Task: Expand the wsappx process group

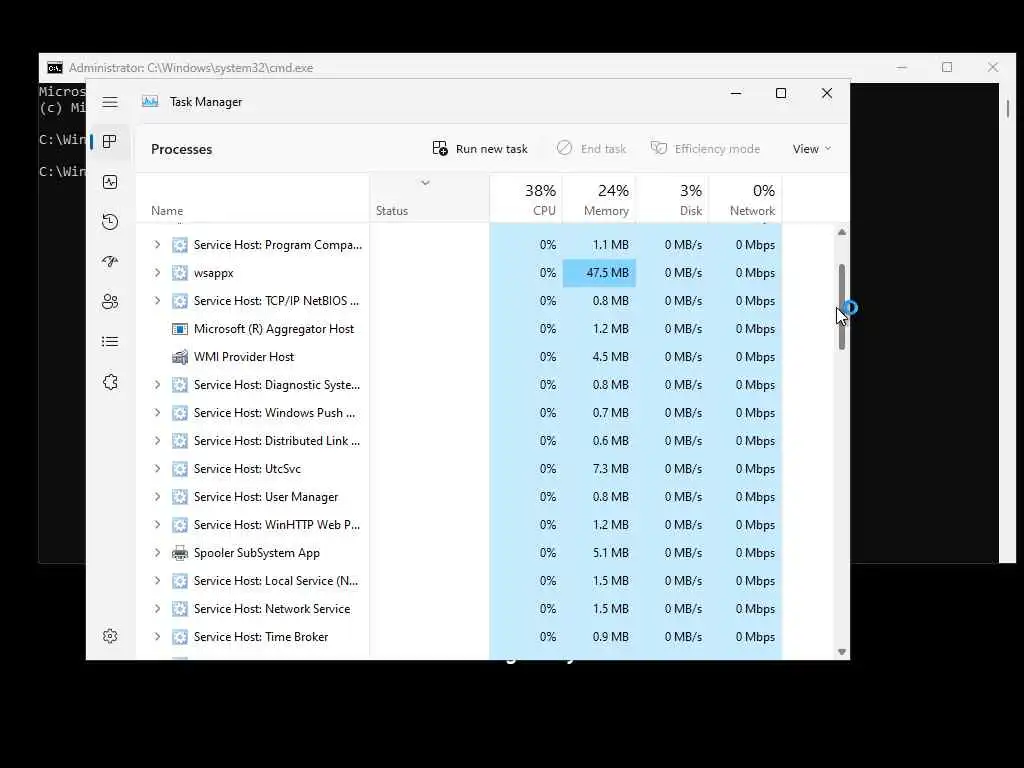Action: pos(157,273)
